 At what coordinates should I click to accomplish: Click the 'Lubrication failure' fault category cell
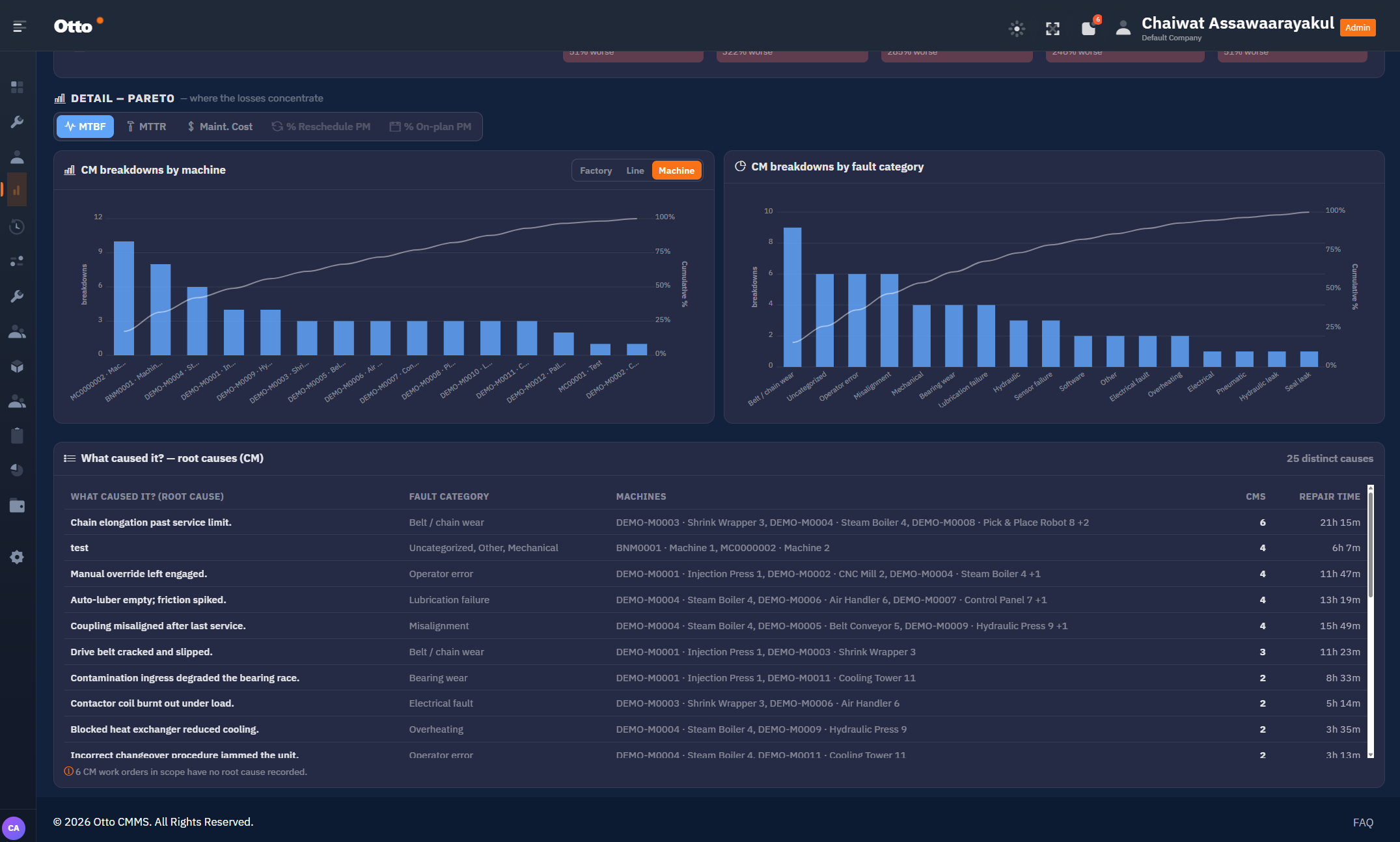pyautogui.click(x=449, y=600)
